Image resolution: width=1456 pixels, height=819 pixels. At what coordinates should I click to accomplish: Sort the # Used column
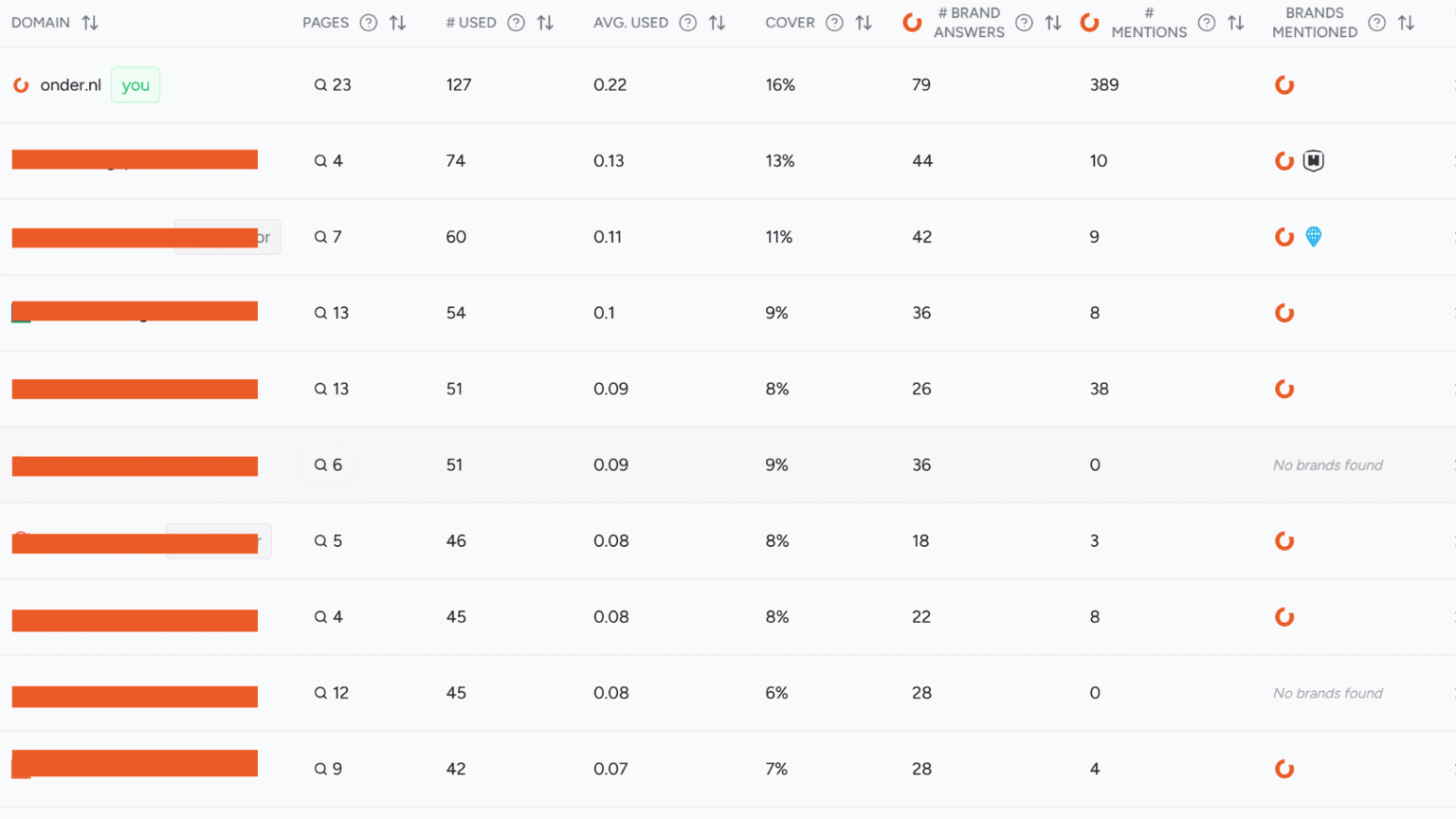point(545,23)
